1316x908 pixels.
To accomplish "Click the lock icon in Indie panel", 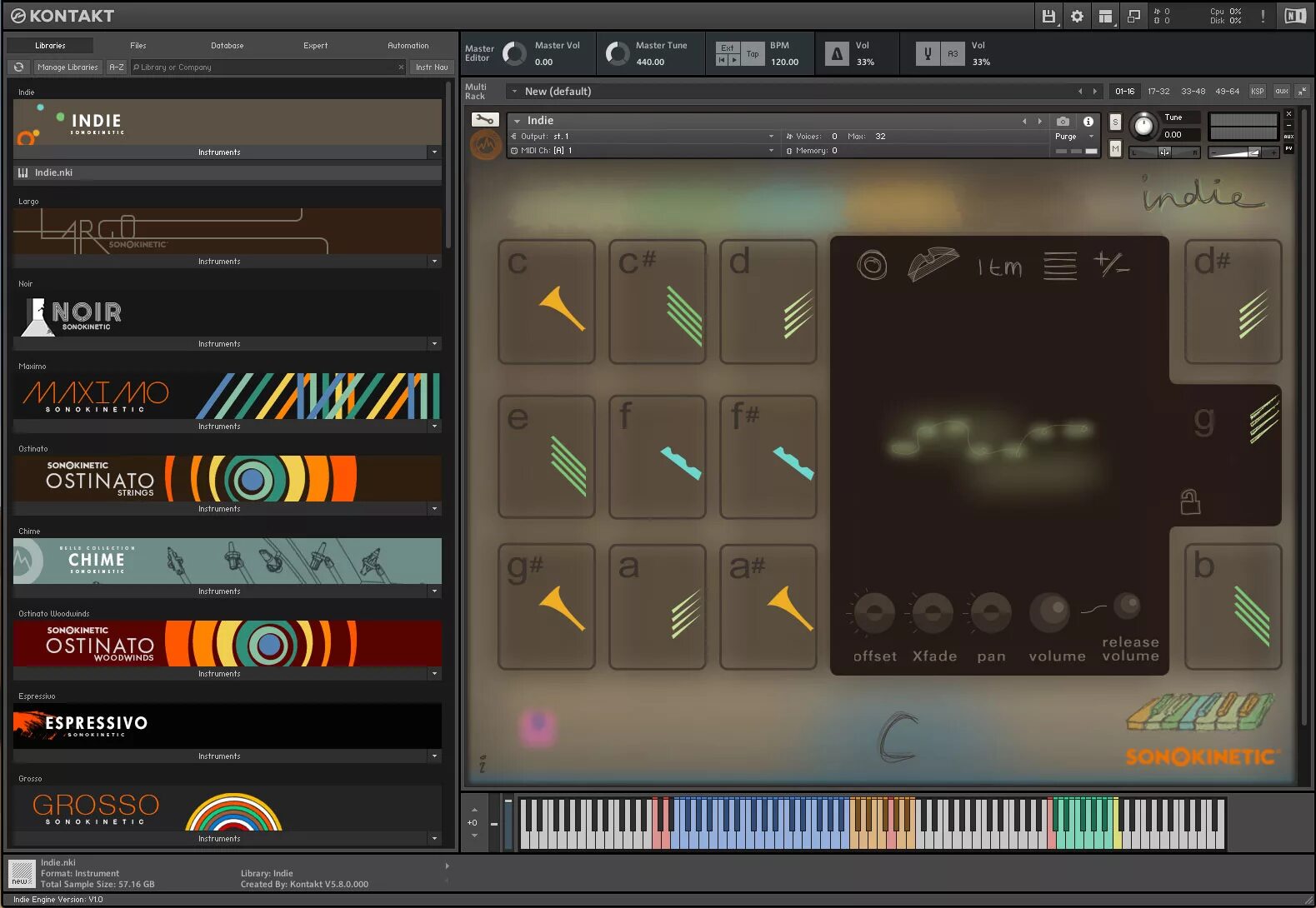I will coord(1190,501).
